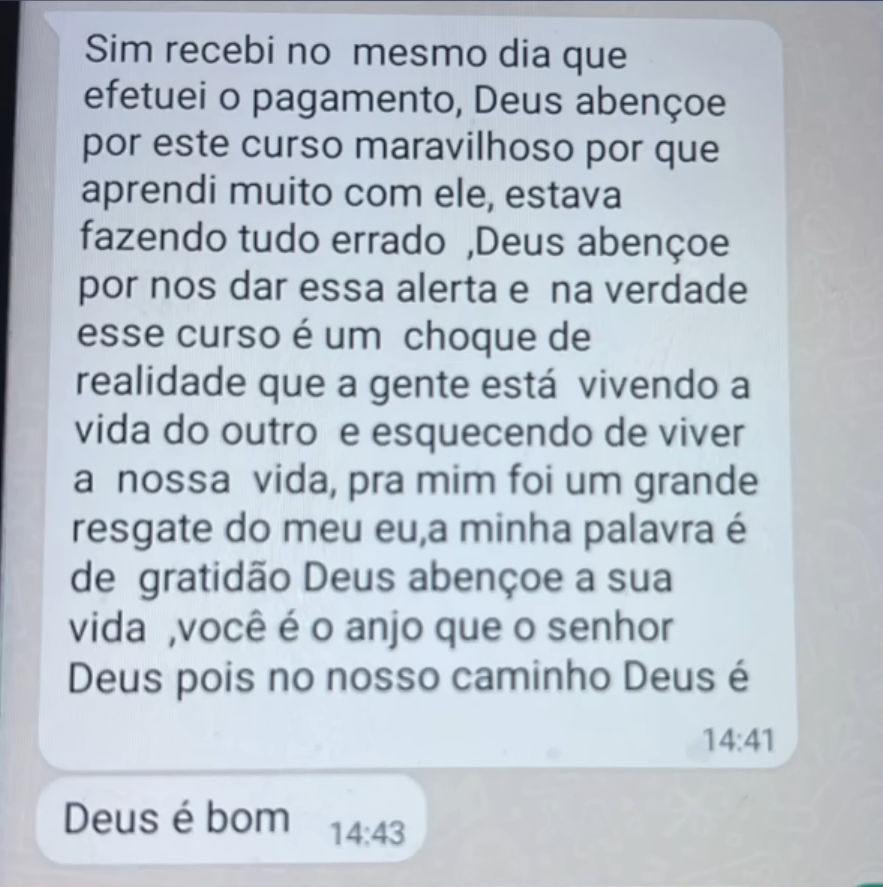Tap the line starting "vida do outro"
This screenshot has height=887, width=883.
[409, 433]
